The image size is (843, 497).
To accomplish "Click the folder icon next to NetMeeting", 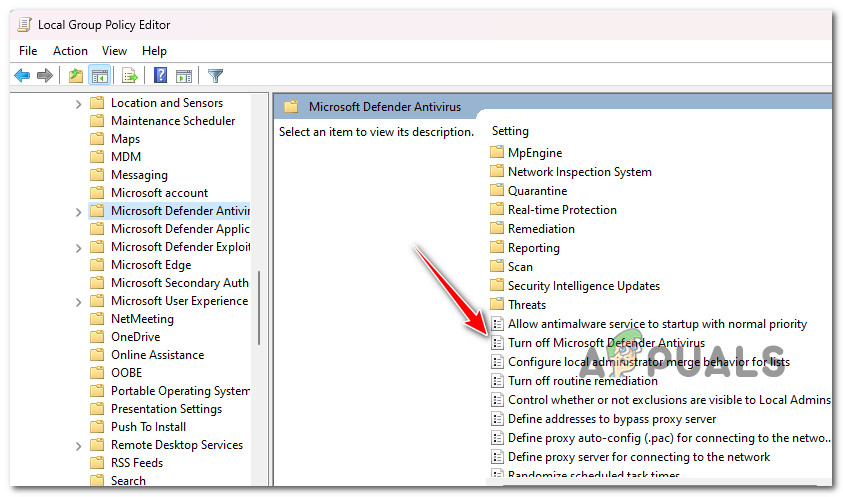I will (x=97, y=319).
